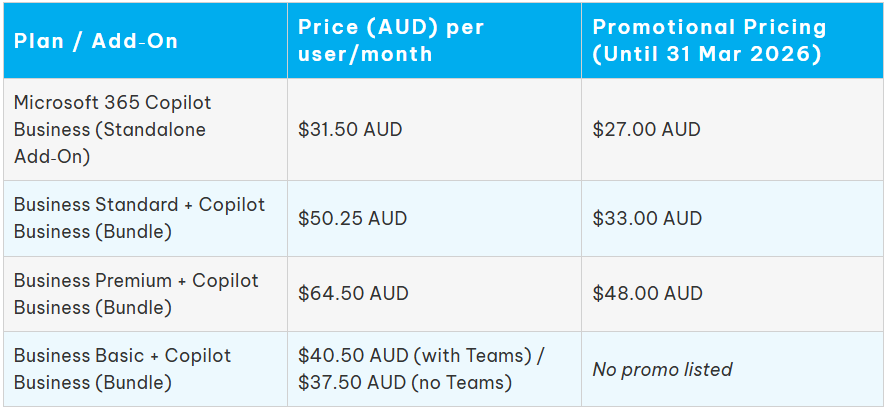This screenshot has height=409, width=889.
Task: Click the $64.50 AUD price cell
Action: pyautogui.click(x=353, y=294)
